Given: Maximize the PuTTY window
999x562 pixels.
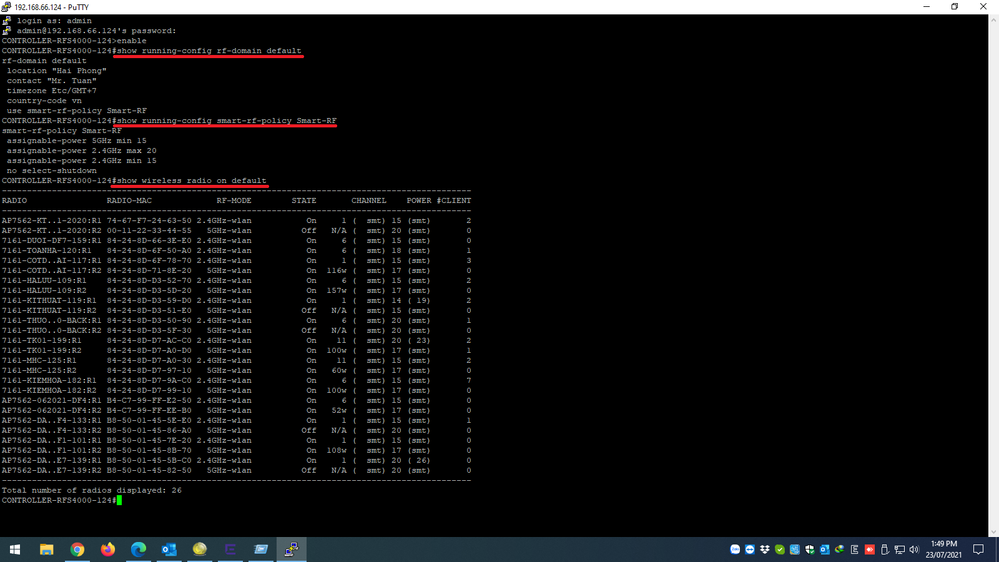Looking at the screenshot, I should point(954,6).
